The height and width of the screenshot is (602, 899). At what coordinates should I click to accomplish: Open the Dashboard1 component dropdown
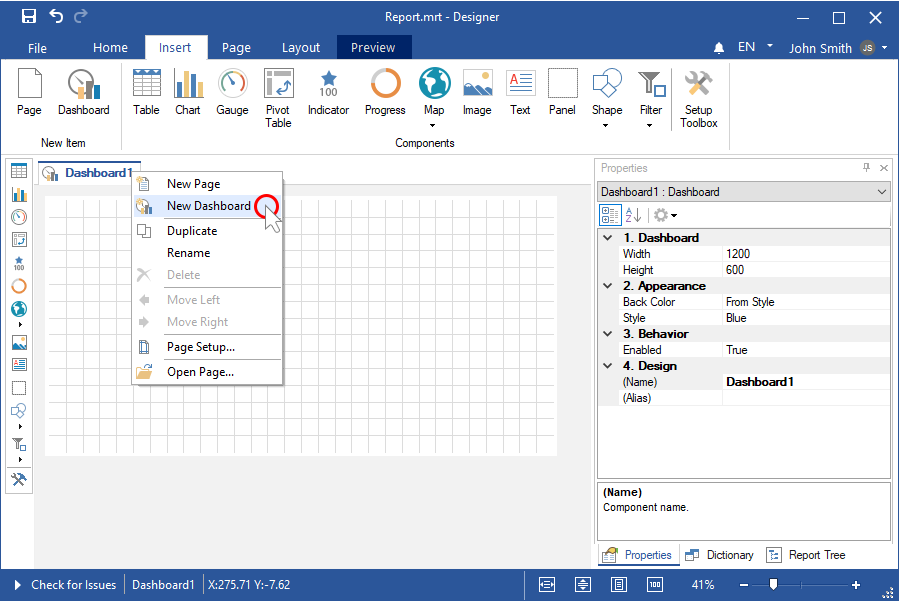(x=881, y=192)
